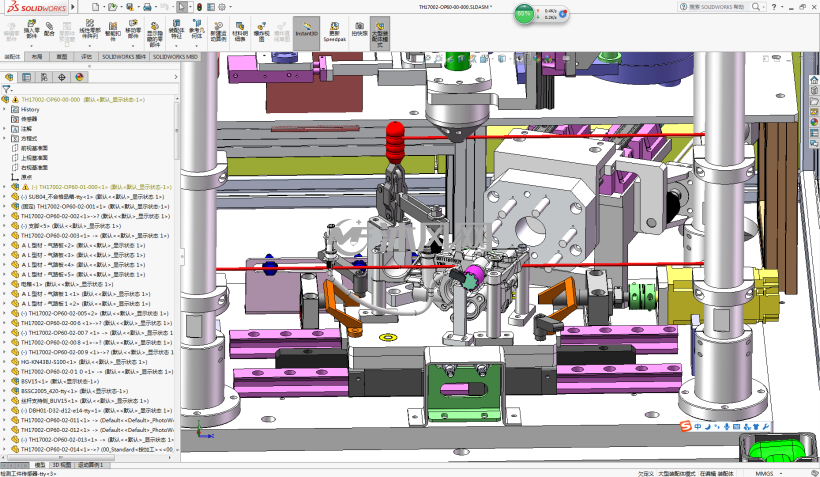Toggle Large Assembly Mode button

tap(380, 33)
